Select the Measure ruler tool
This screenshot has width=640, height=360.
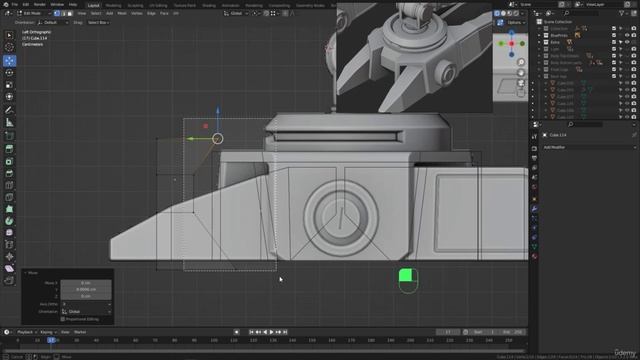click(9, 122)
